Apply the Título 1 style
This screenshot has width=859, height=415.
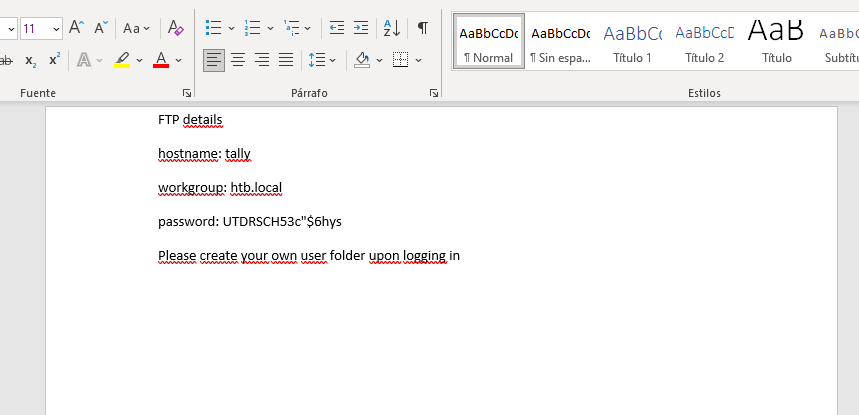[632, 42]
